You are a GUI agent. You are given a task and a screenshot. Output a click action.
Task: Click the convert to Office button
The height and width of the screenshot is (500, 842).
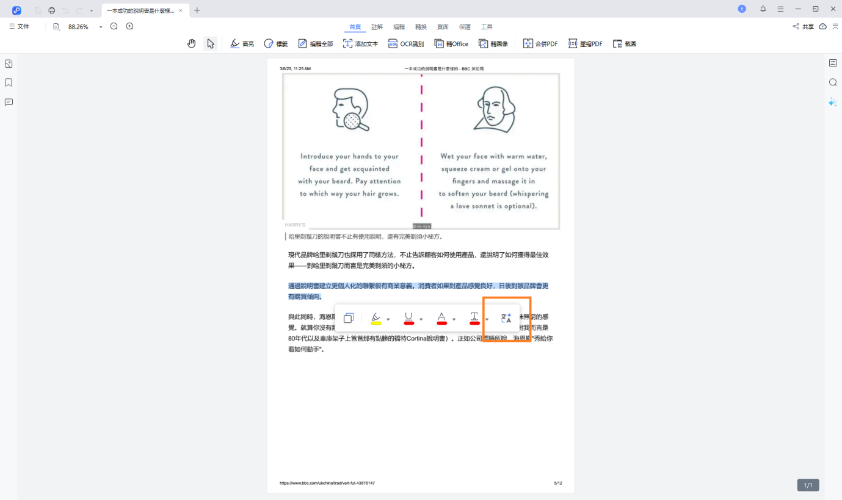pyautogui.click(x=451, y=44)
